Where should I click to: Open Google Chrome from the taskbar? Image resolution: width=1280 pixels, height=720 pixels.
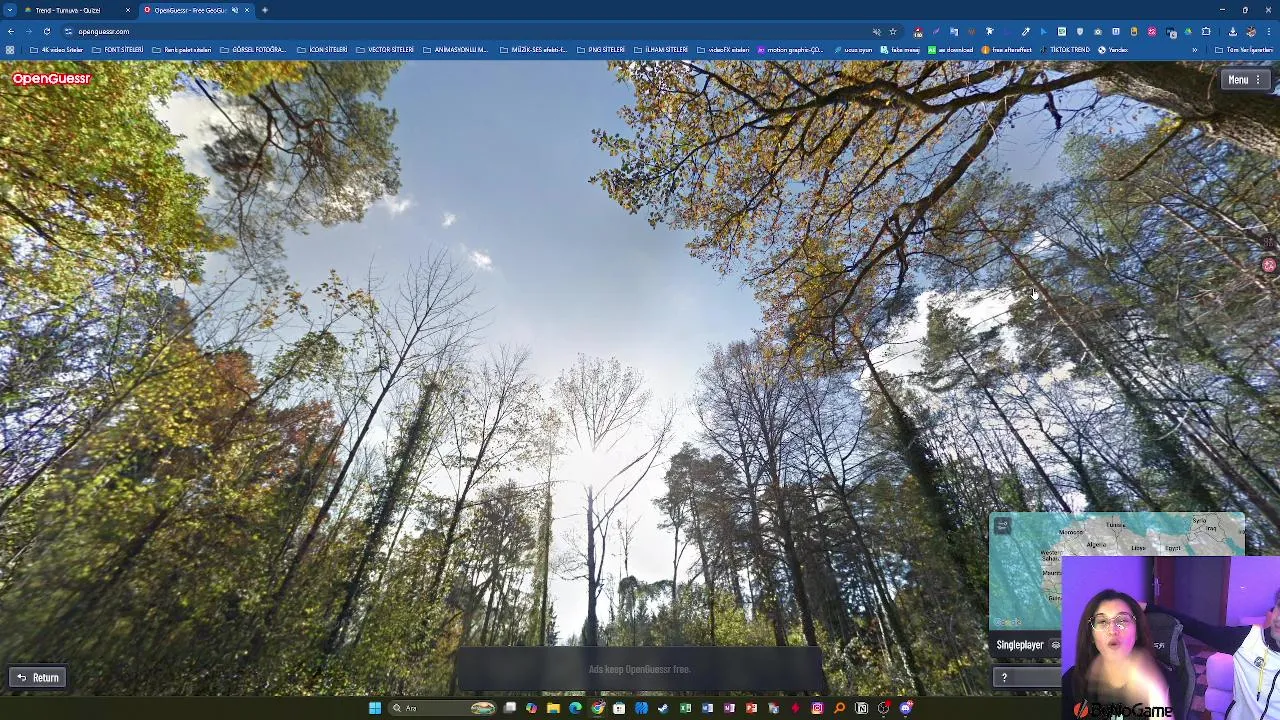point(597,708)
